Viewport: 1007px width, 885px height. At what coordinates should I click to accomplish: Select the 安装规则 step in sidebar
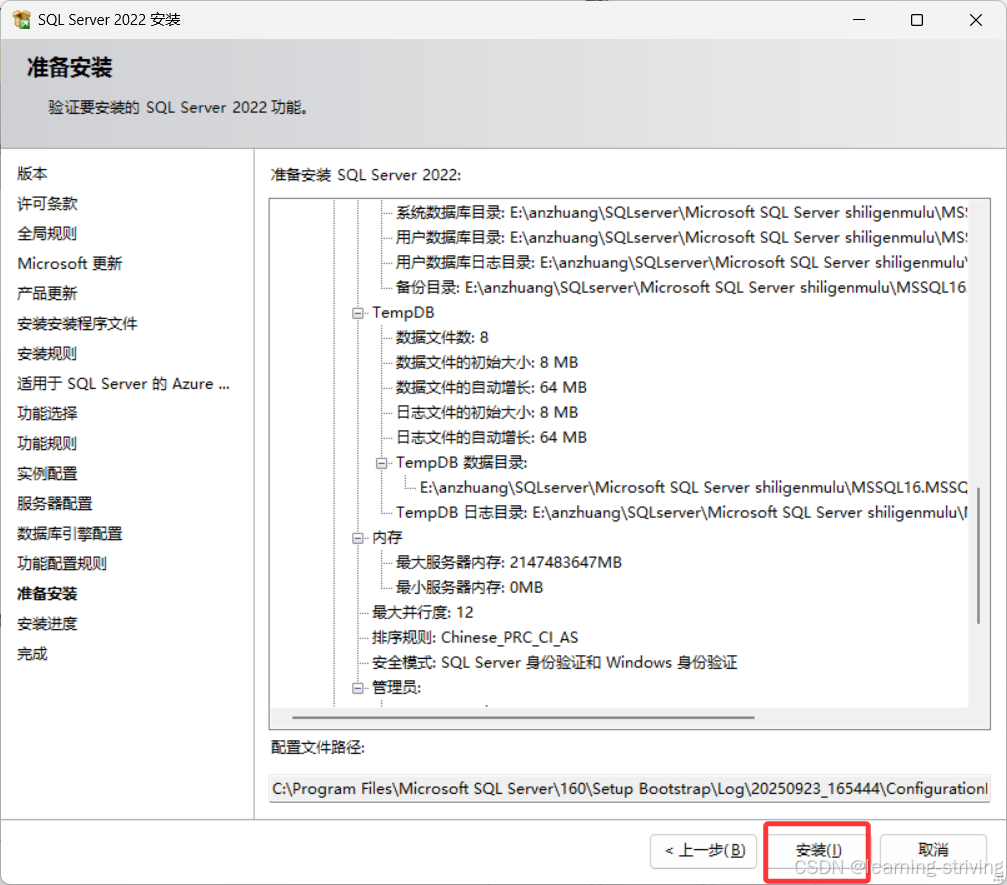(47, 353)
